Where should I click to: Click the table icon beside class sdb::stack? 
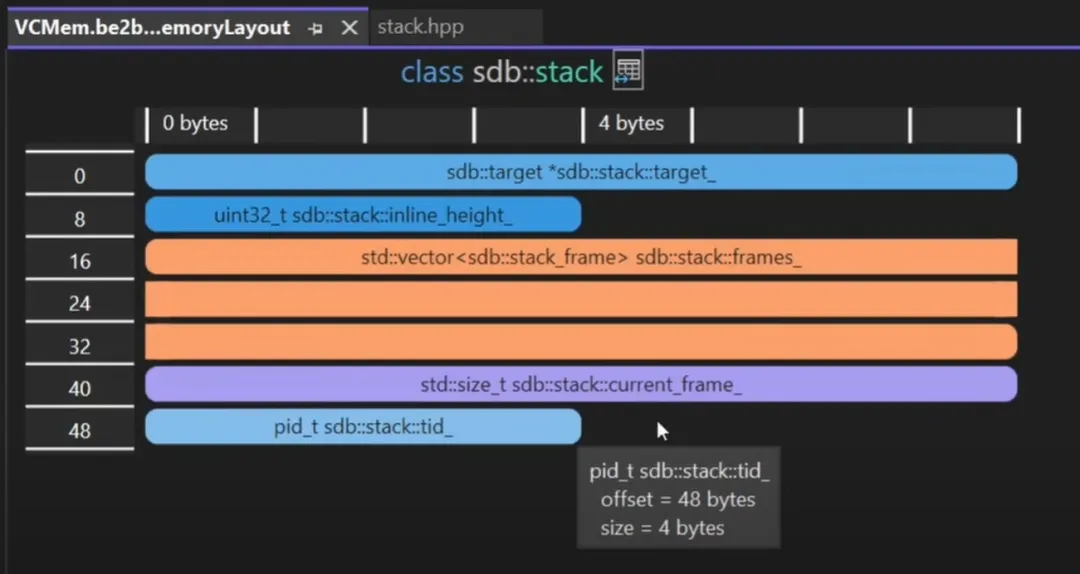tap(627, 70)
